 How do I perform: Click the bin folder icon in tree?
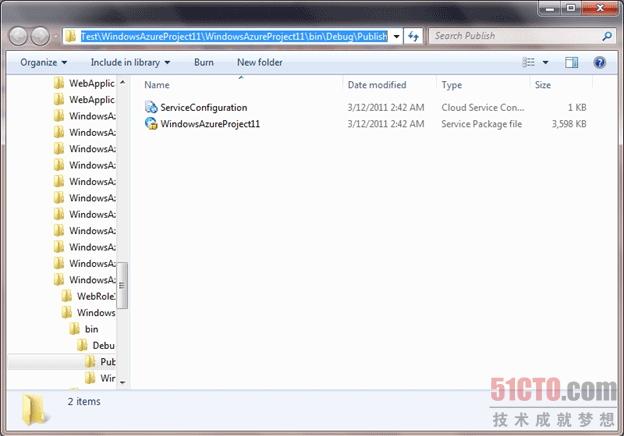click(74, 329)
